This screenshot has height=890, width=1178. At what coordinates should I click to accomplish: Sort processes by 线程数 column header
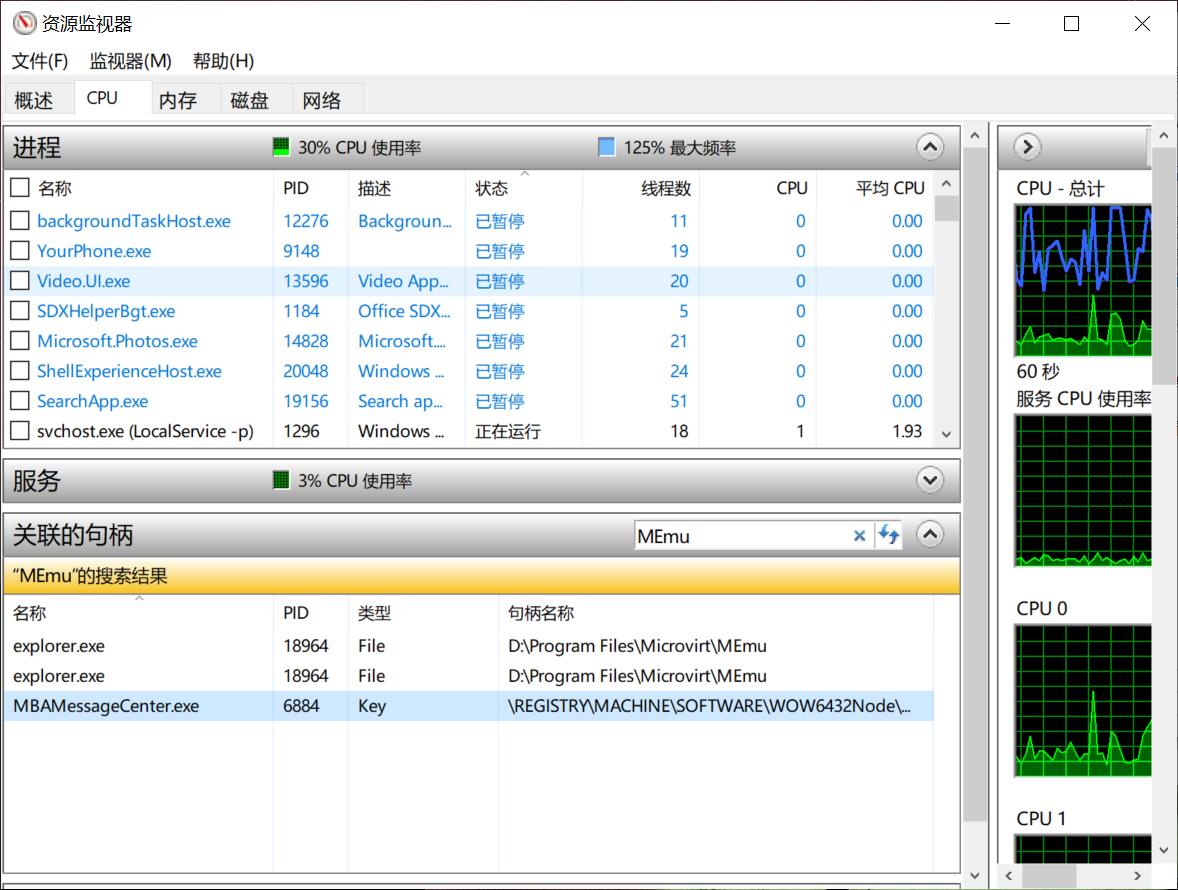coord(665,188)
